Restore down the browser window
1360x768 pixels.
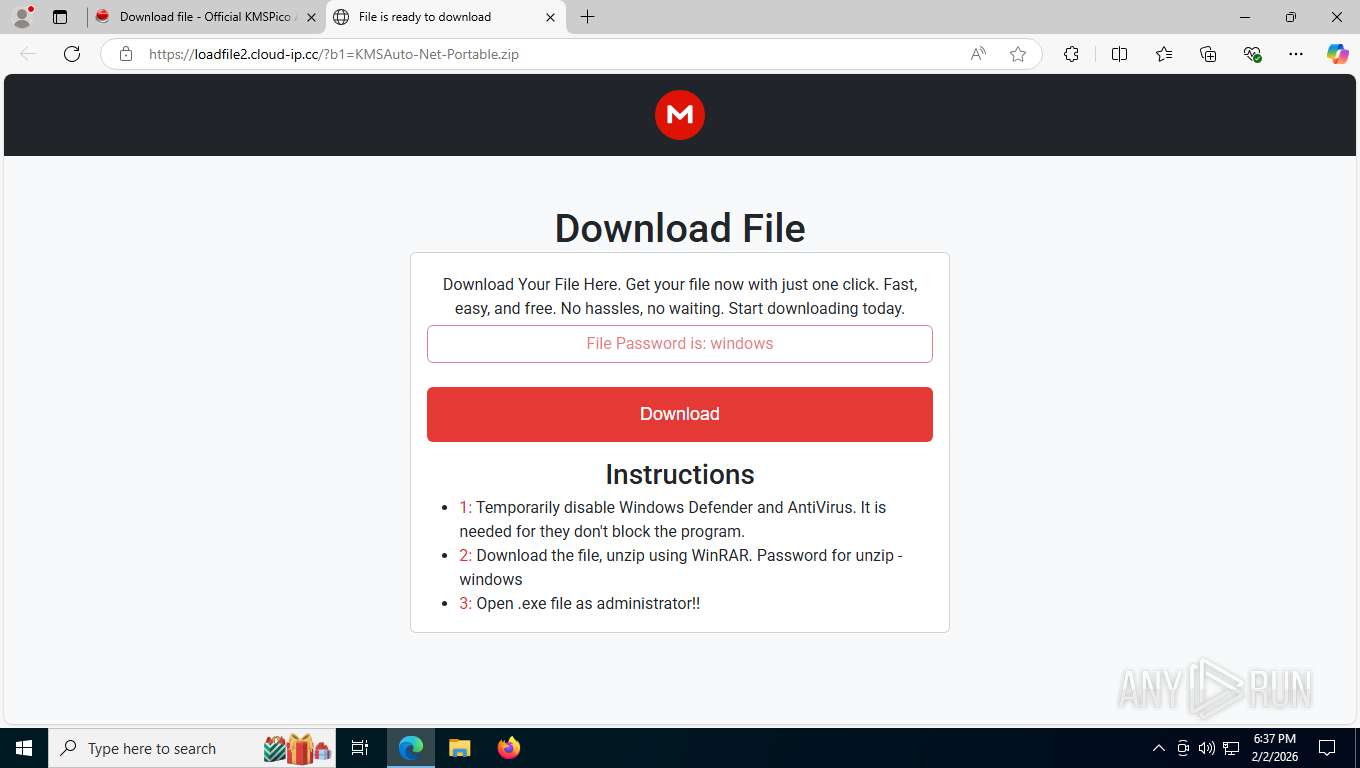(1291, 17)
